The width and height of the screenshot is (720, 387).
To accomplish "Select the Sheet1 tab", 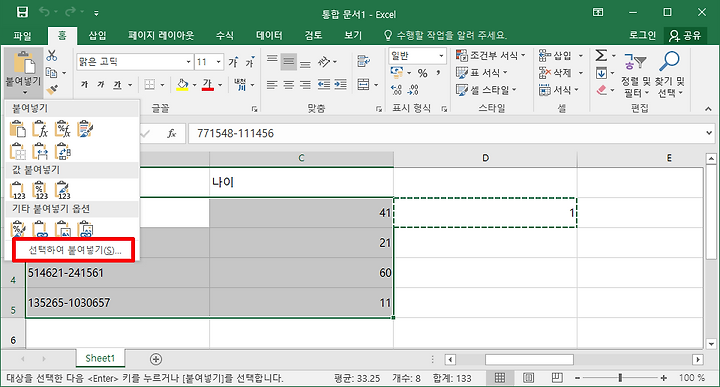I will click(100, 358).
